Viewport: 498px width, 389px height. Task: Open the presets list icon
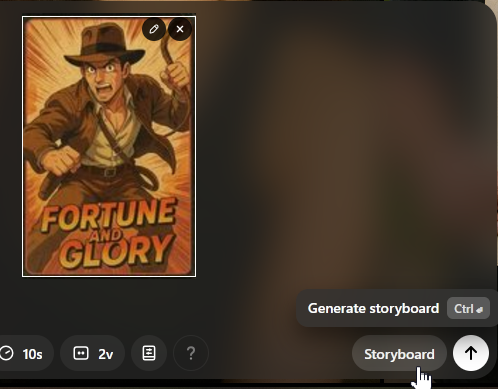click(x=149, y=353)
